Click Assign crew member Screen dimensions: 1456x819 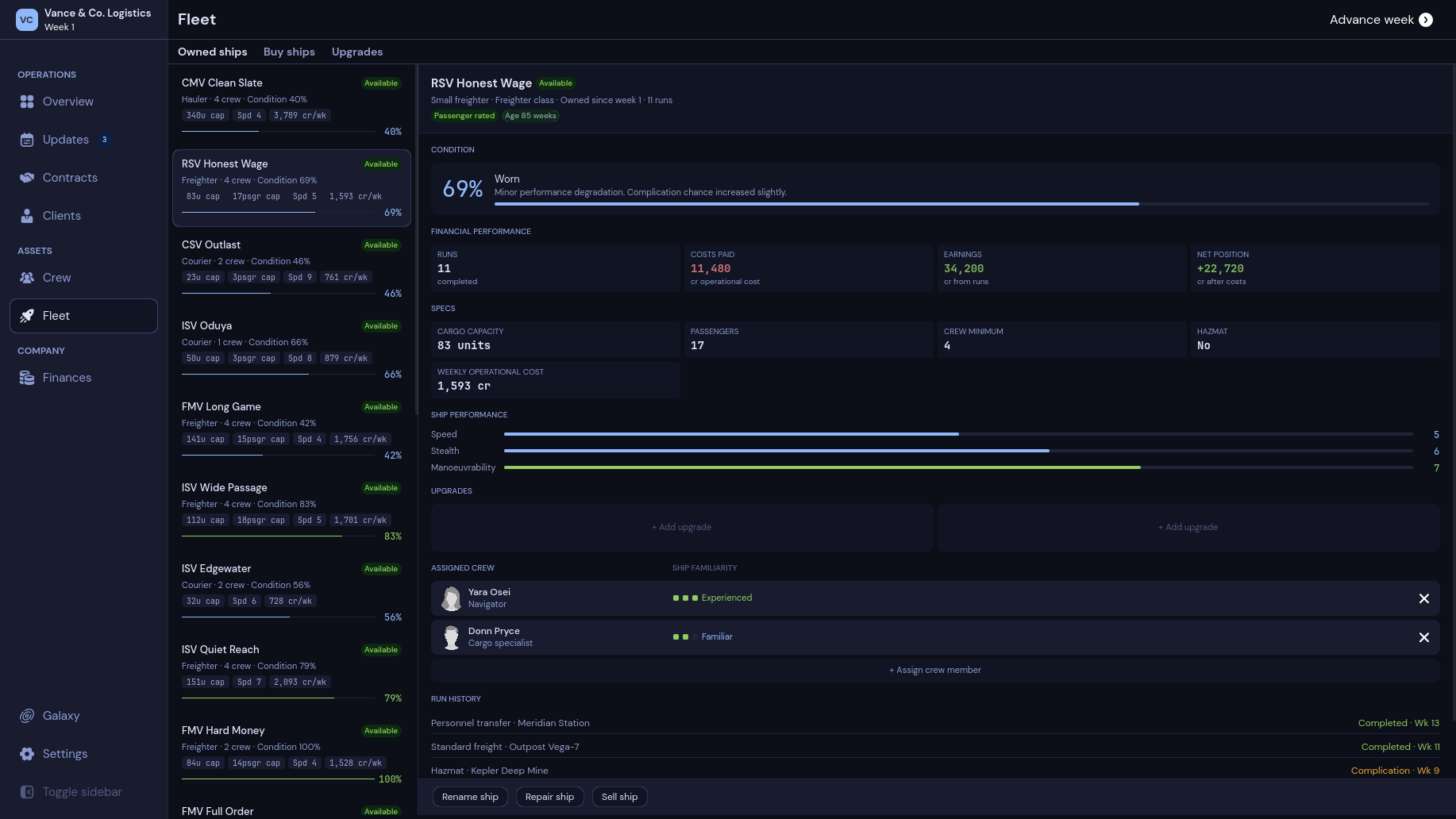(x=935, y=670)
